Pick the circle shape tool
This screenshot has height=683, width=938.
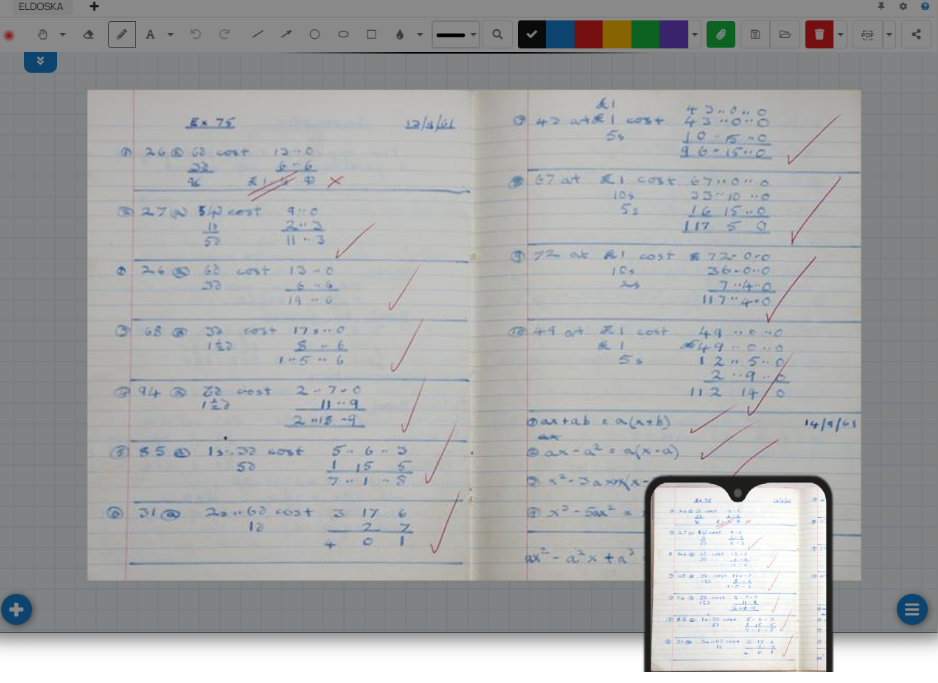pyautogui.click(x=314, y=34)
